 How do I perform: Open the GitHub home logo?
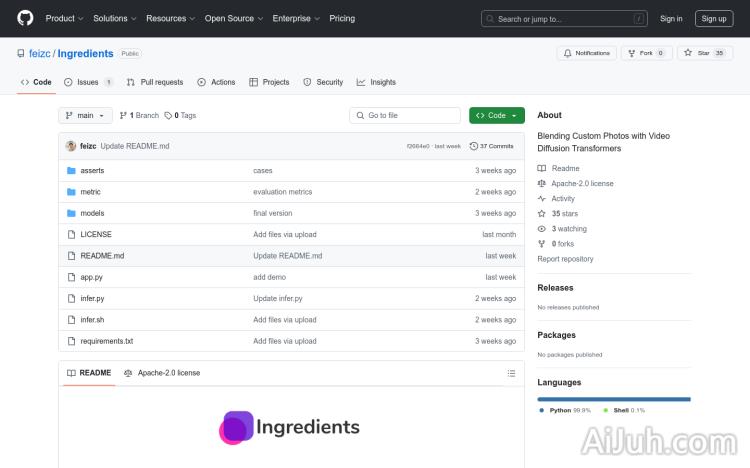[25, 18]
